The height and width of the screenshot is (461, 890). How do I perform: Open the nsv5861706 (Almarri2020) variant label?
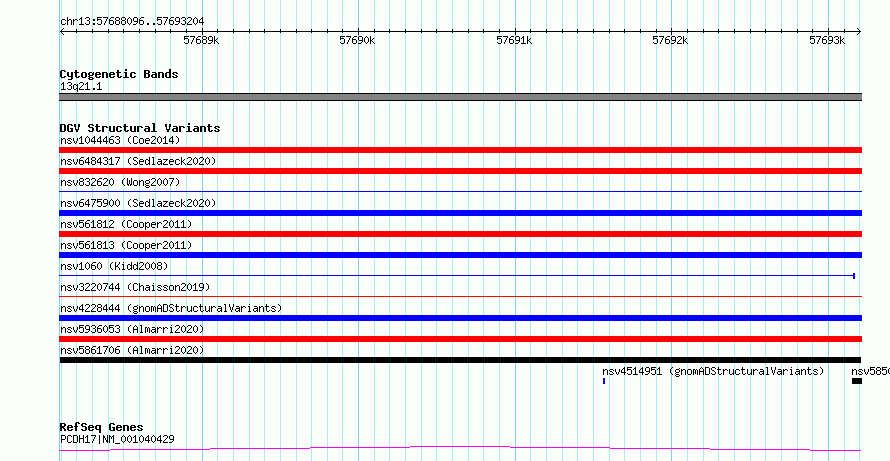click(132, 350)
